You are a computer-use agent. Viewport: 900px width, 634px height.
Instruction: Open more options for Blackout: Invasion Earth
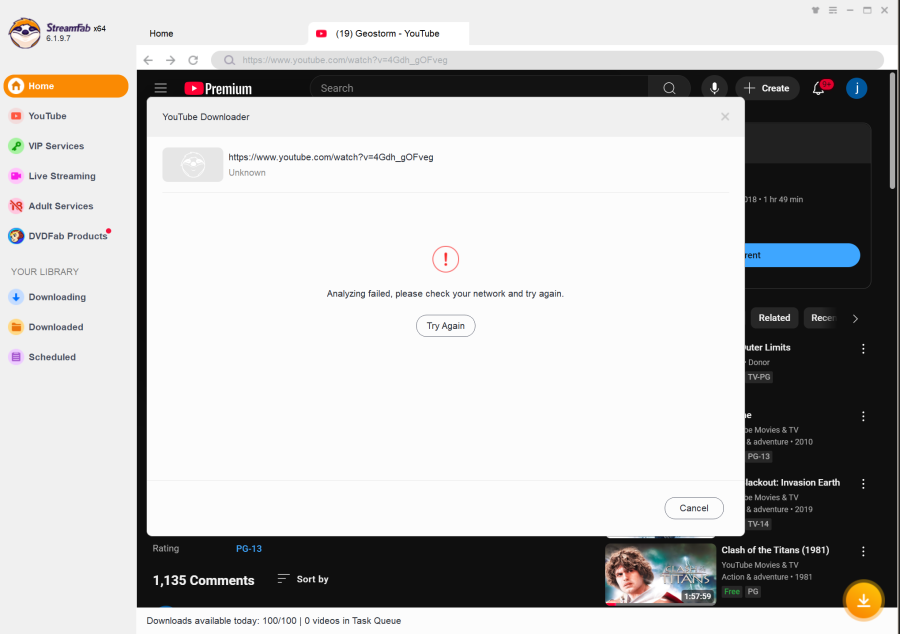863,484
